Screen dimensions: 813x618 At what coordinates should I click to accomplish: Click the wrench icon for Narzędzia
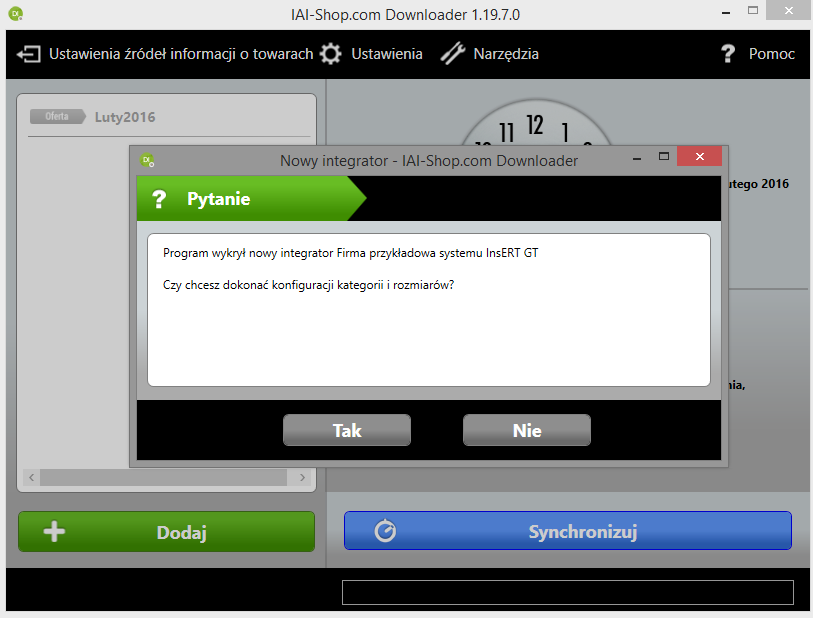pos(453,54)
